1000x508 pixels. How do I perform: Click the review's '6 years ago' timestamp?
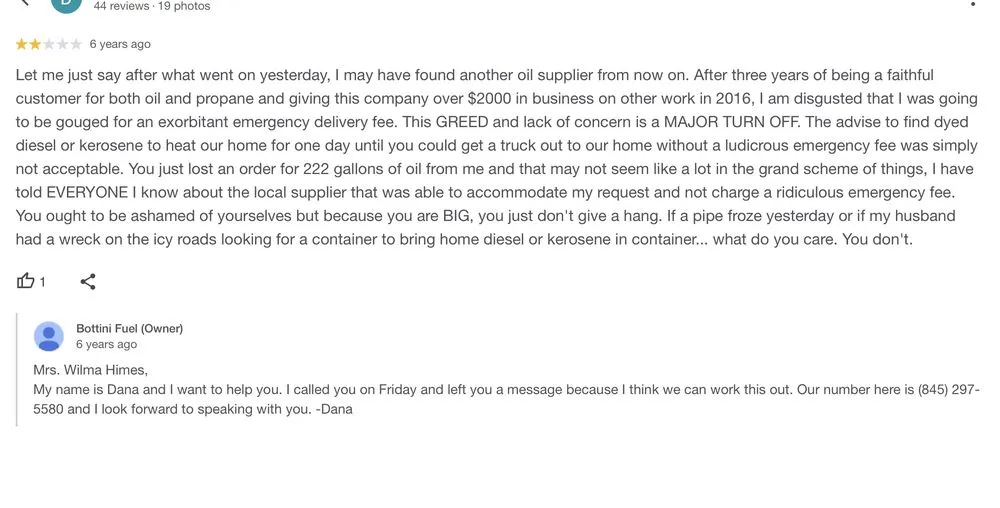120,44
